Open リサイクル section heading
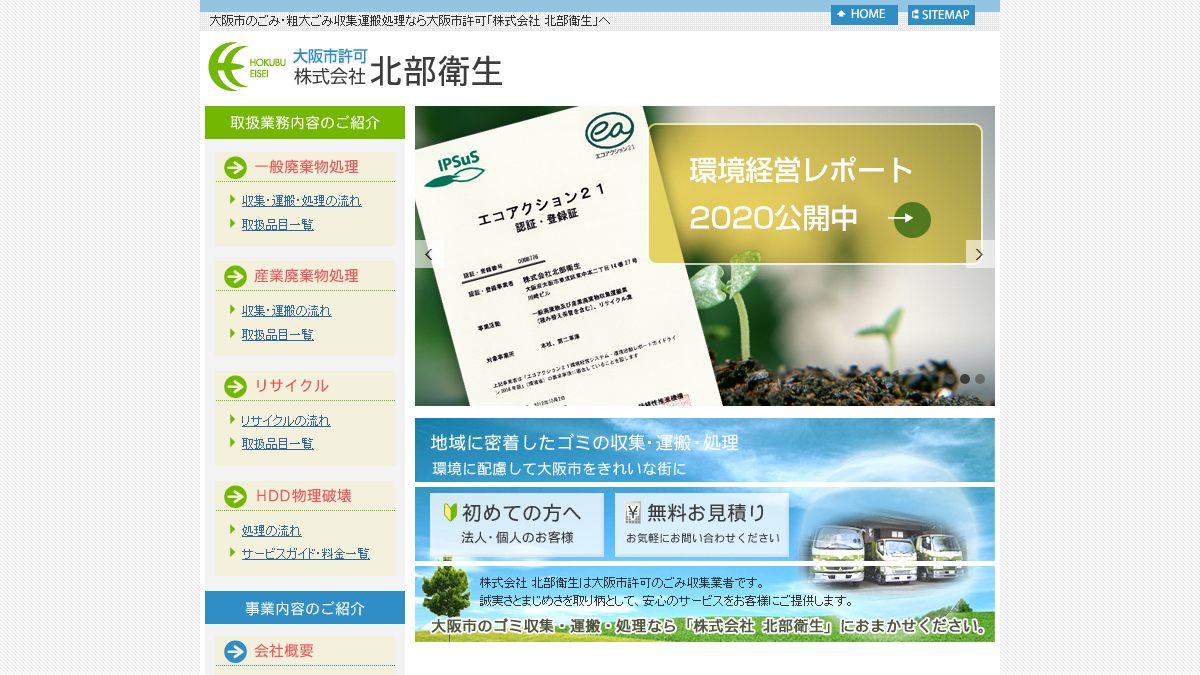This screenshot has width=1200, height=675. pyautogui.click(x=291, y=386)
